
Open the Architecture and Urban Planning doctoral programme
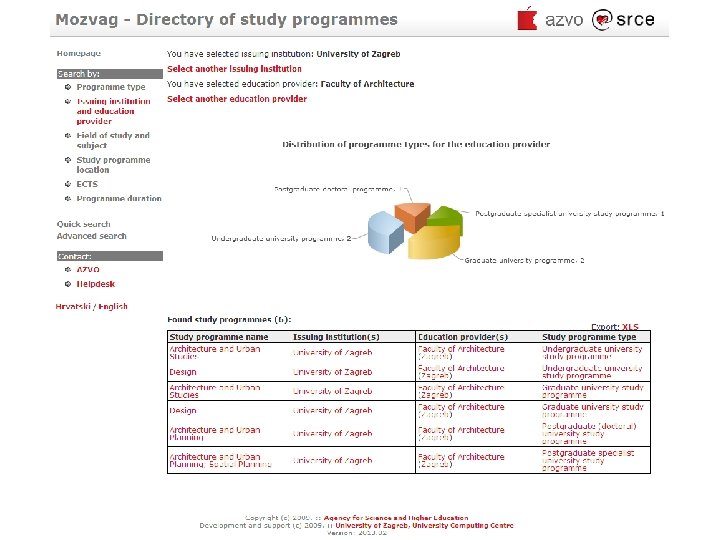214,433
